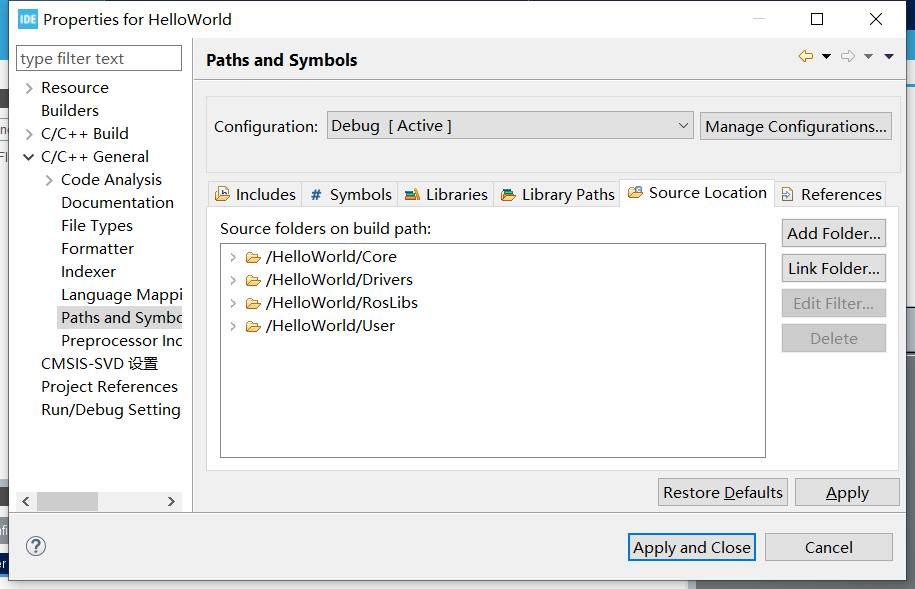Click the /HelloWorld/User folder icon
The width and height of the screenshot is (915, 589).
coord(253,326)
